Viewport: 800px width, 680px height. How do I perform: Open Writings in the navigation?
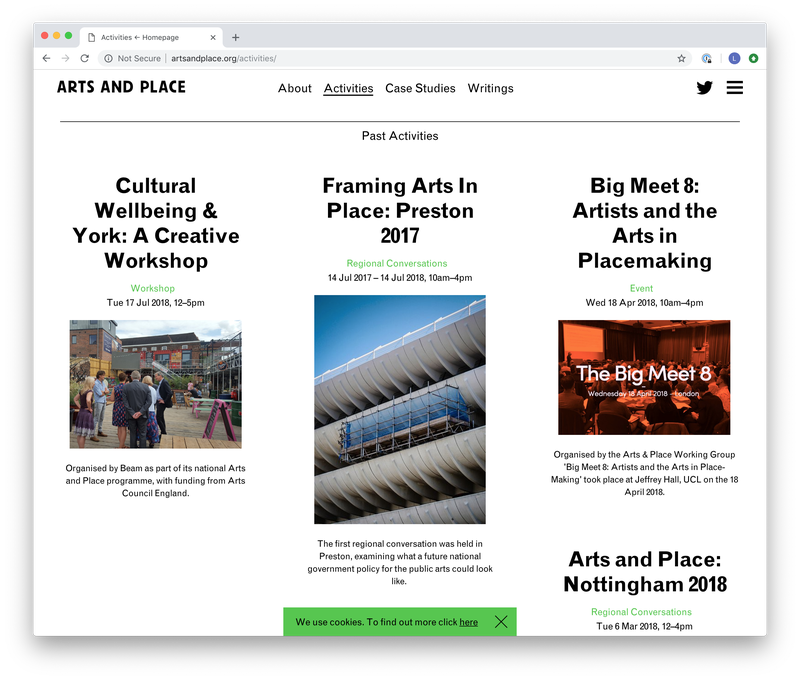click(490, 88)
